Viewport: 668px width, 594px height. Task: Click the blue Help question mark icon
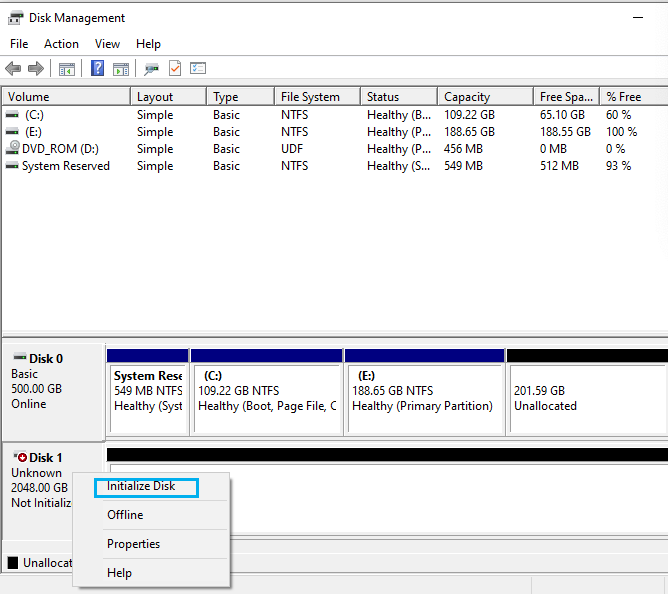(98, 68)
